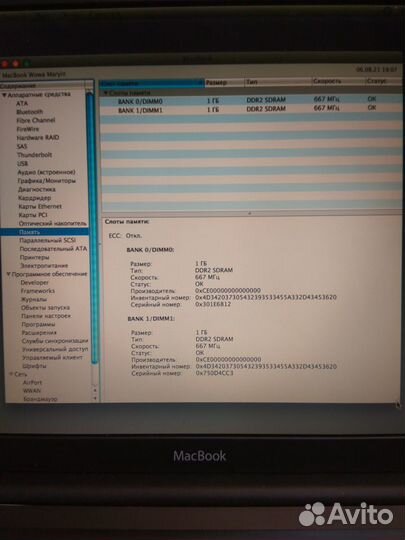Select Принтеры in the sidebar
The image size is (405, 540).
[x=34, y=257]
